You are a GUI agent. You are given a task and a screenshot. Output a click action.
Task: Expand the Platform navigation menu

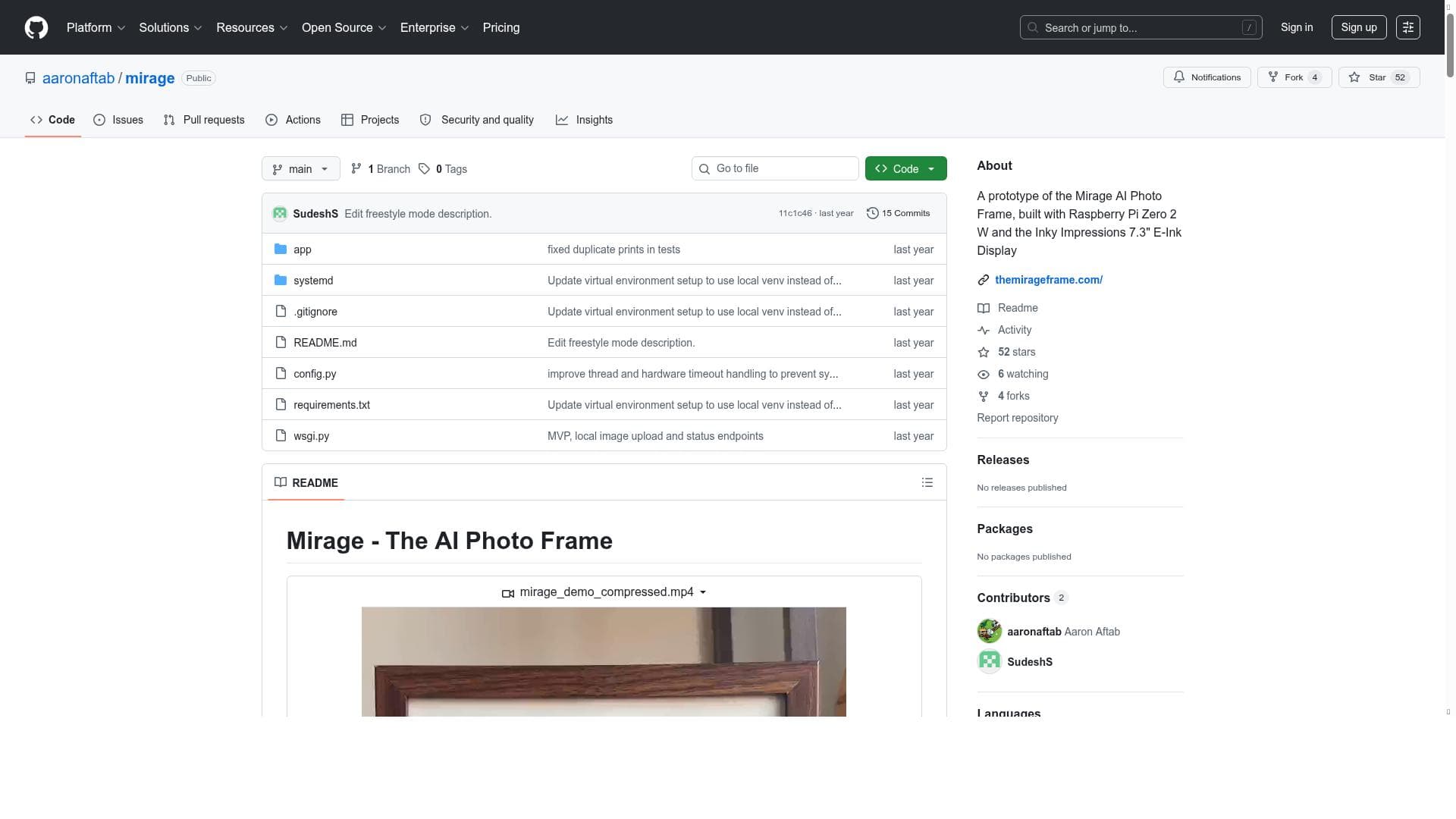click(x=96, y=27)
